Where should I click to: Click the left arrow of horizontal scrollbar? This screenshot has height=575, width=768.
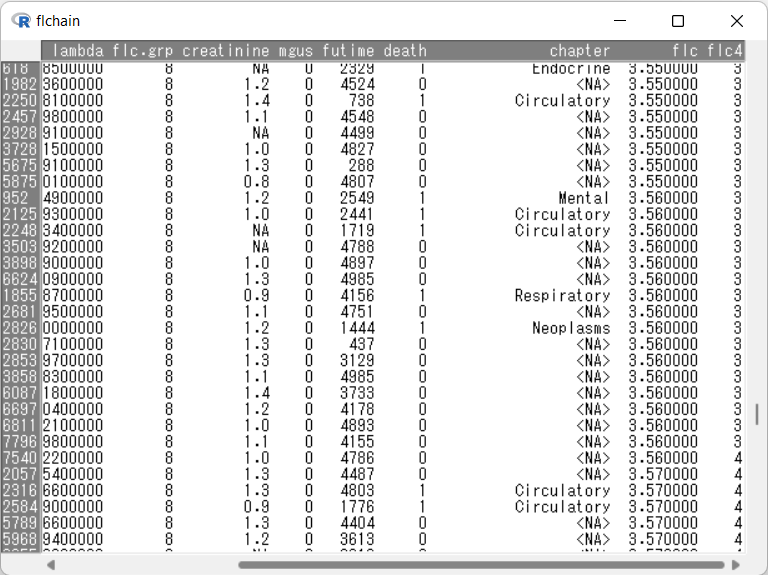(50, 565)
